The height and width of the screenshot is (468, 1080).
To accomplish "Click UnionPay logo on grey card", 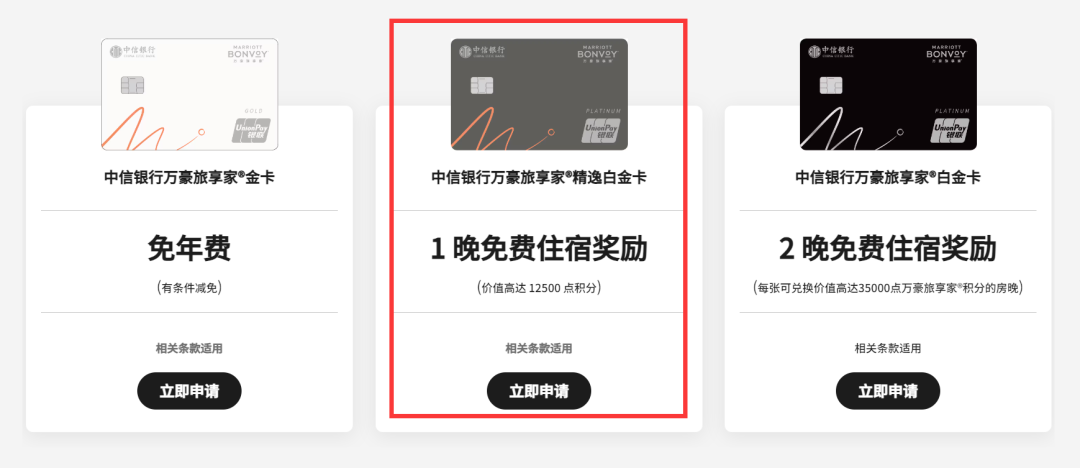I will [601, 131].
